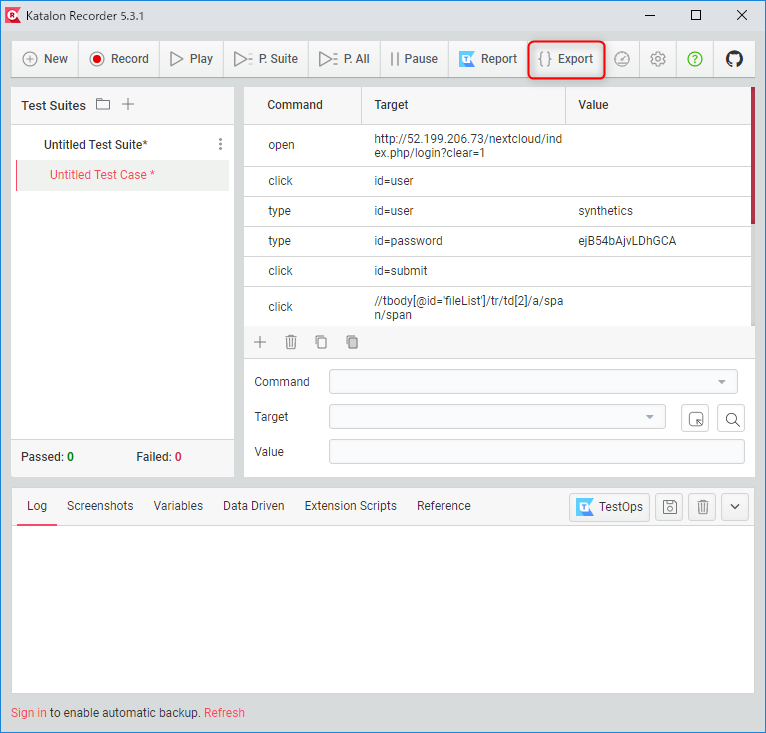Open the Report button
766x733 pixels.
click(x=488, y=59)
